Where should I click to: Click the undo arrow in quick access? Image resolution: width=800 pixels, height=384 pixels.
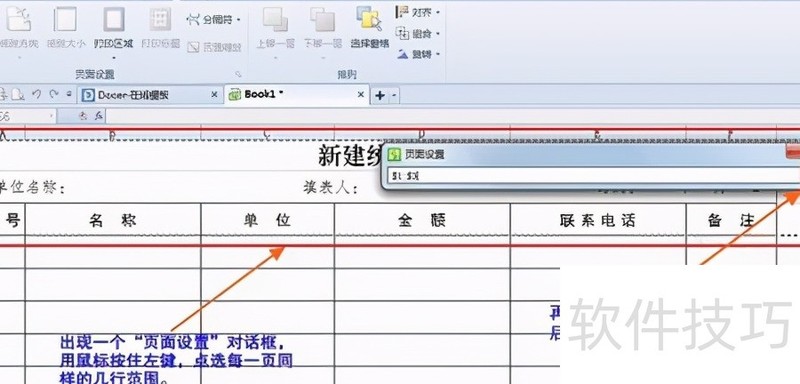tap(36, 94)
